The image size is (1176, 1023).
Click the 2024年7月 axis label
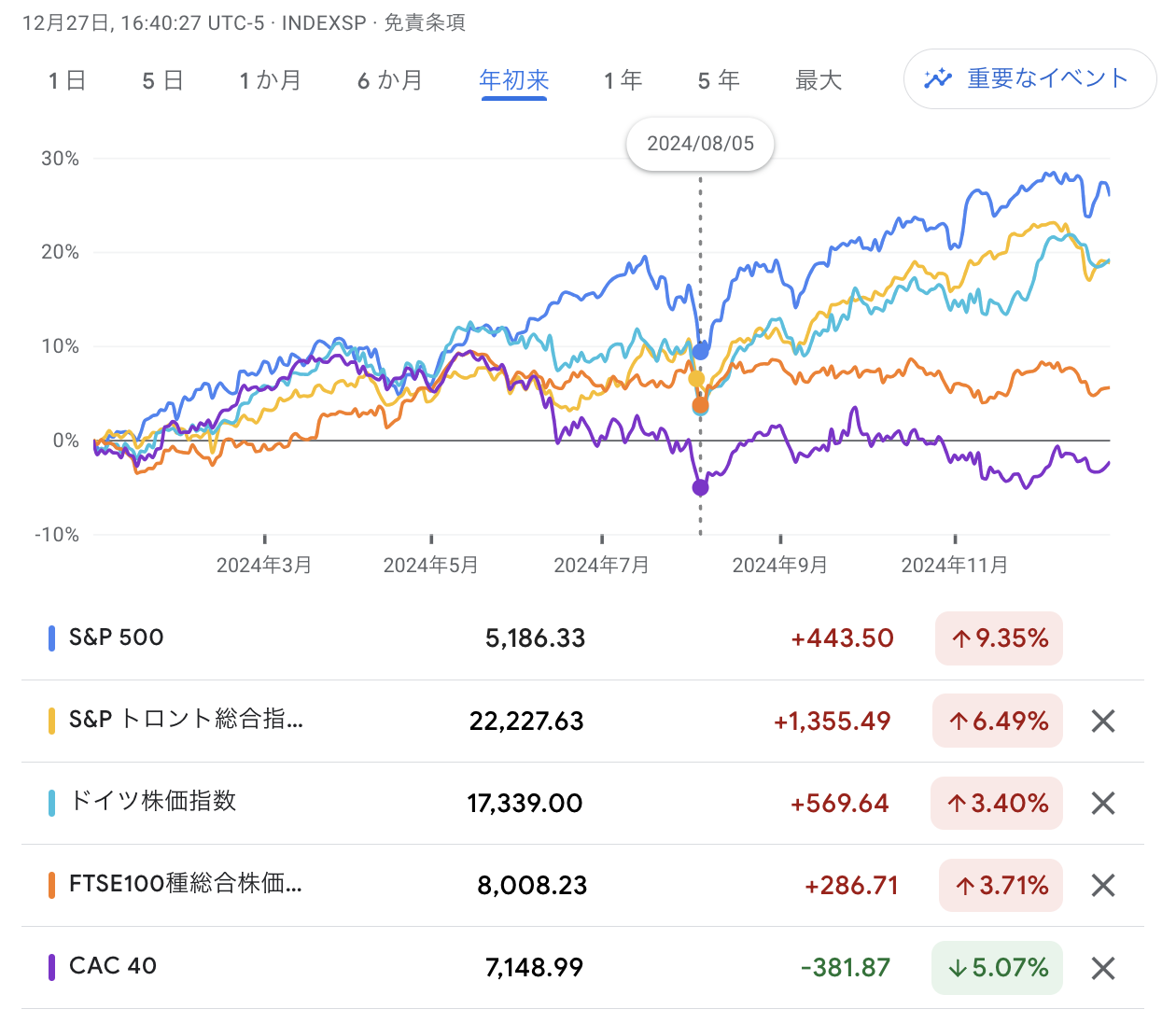pyautogui.click(x=601, y=565)
